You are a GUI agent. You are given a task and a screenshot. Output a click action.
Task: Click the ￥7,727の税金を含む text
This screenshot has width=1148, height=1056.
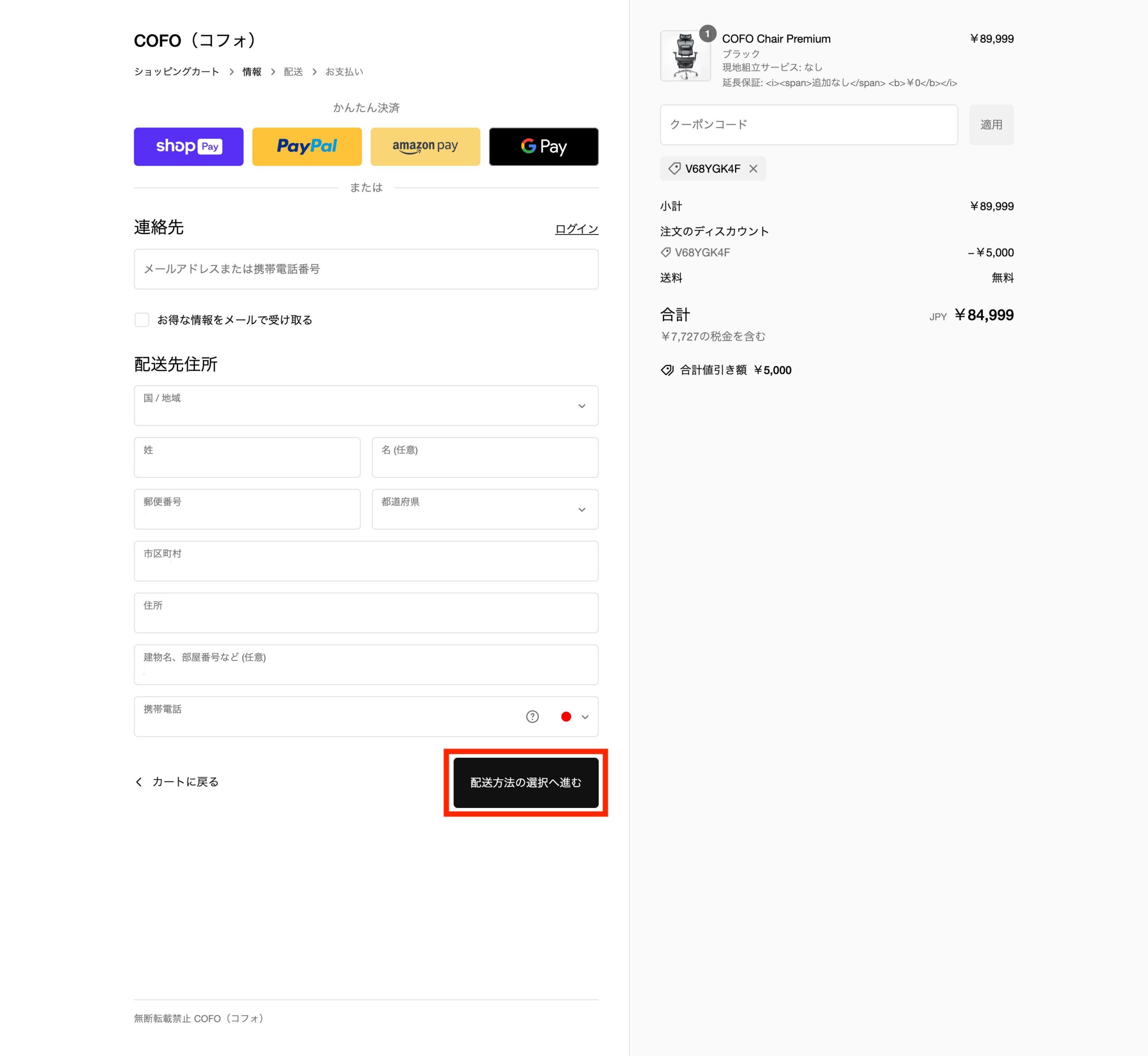[713, 336]
